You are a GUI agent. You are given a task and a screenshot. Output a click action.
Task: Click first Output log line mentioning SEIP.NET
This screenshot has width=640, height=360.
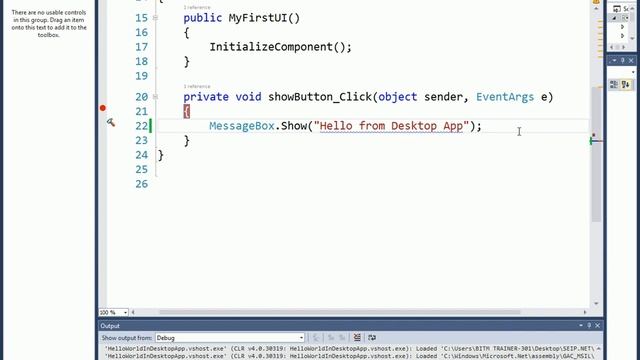pos(350,349)
